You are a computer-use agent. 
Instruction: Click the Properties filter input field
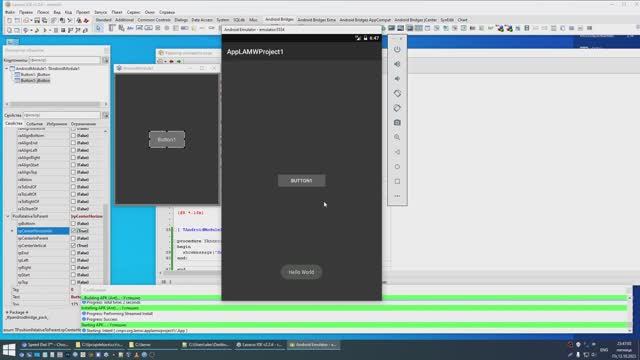[62, 116]
